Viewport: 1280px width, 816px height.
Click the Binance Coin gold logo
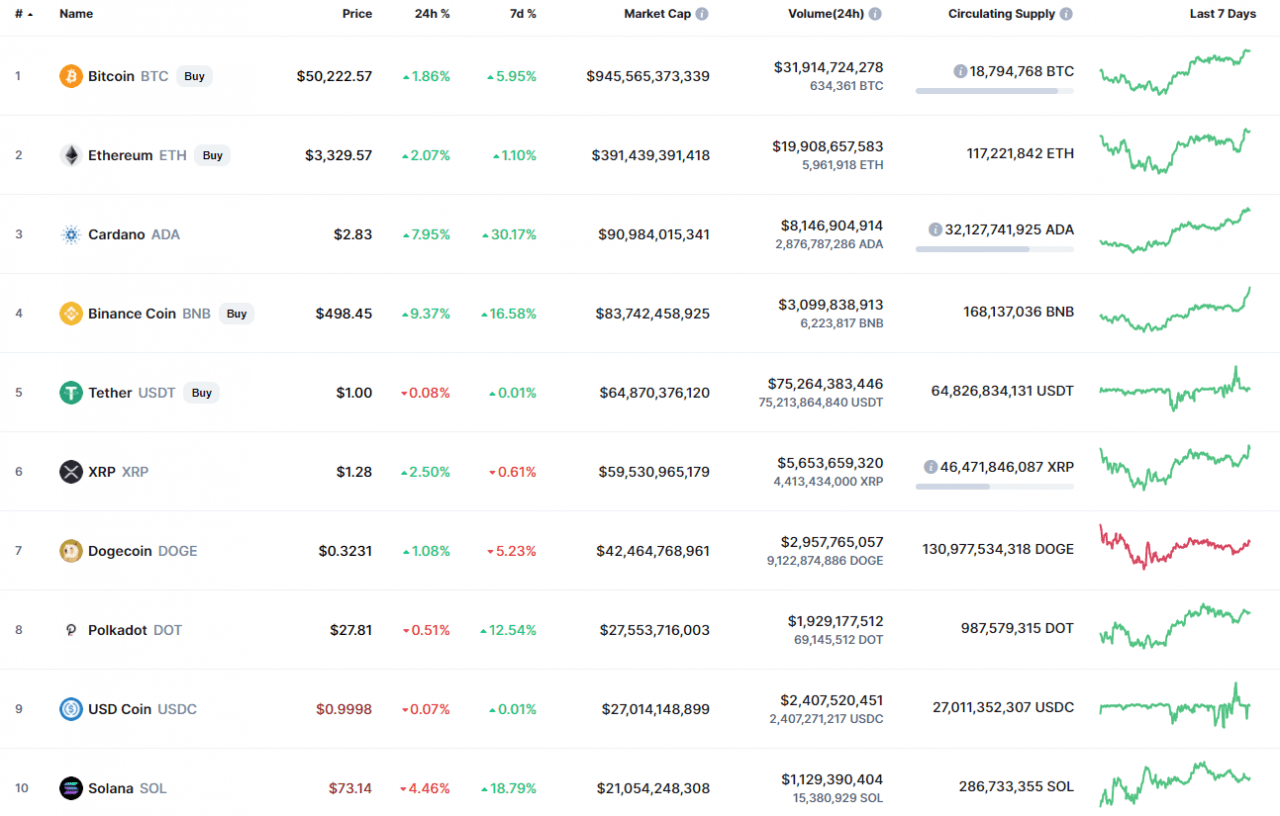pos(70,313)
